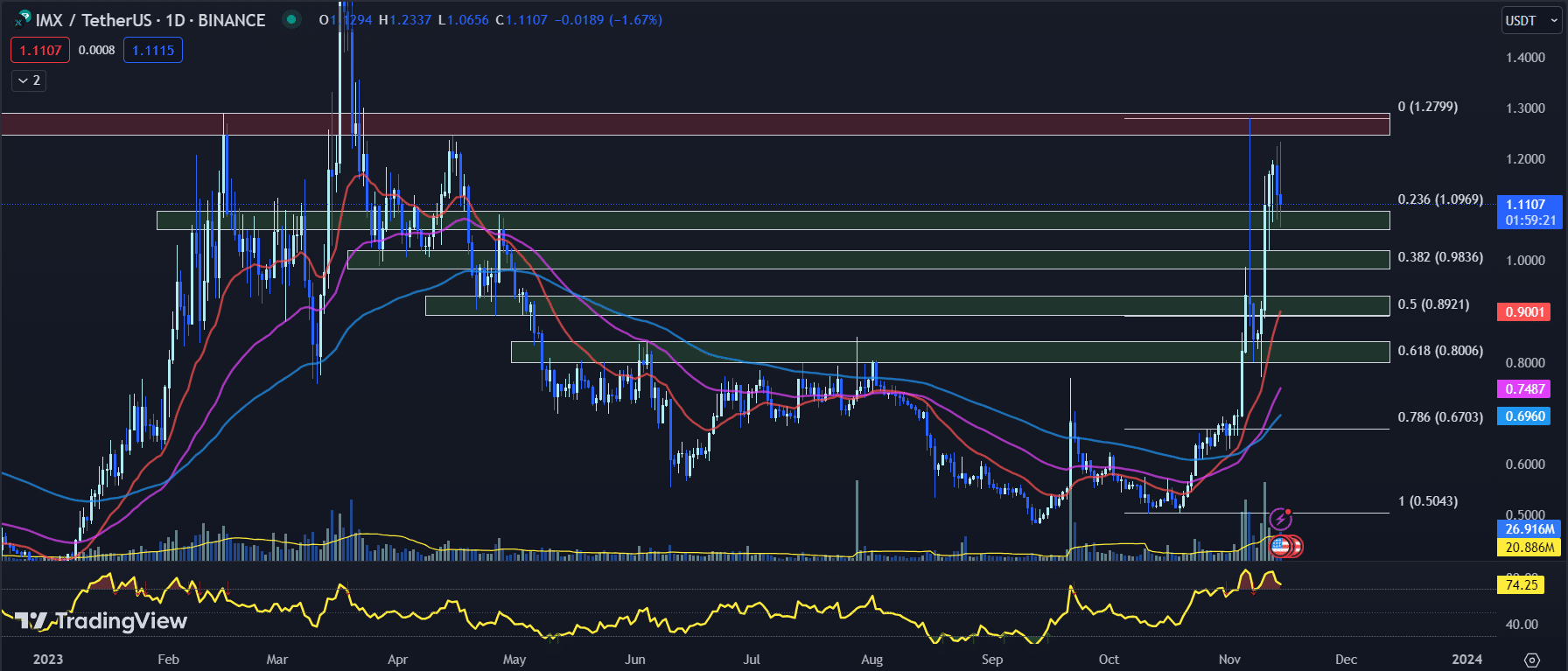The height and width of the screenshot is (671, 1568).
Task: Click the 1.4000 price scale label
Action: [1525, 58]
